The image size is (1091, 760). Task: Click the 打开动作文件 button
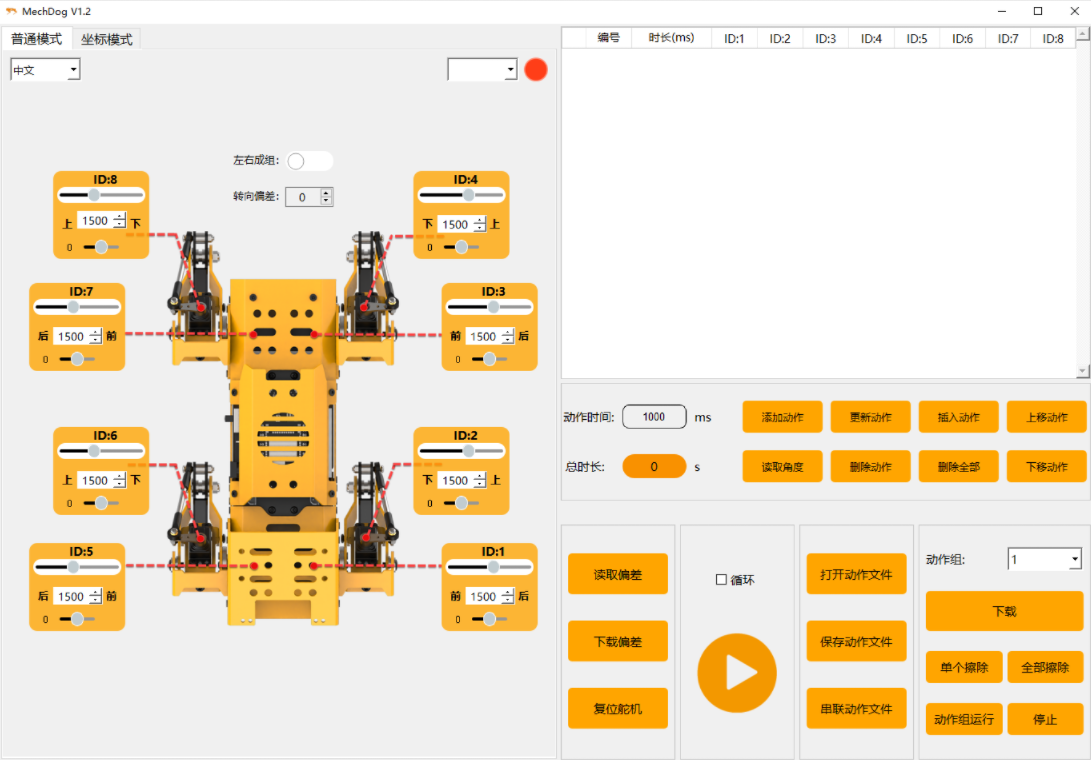point(857,574)
